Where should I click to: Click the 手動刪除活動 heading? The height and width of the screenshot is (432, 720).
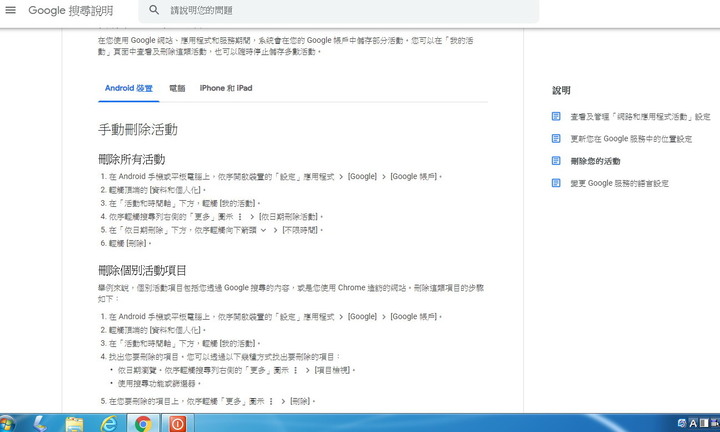point(138,130)
